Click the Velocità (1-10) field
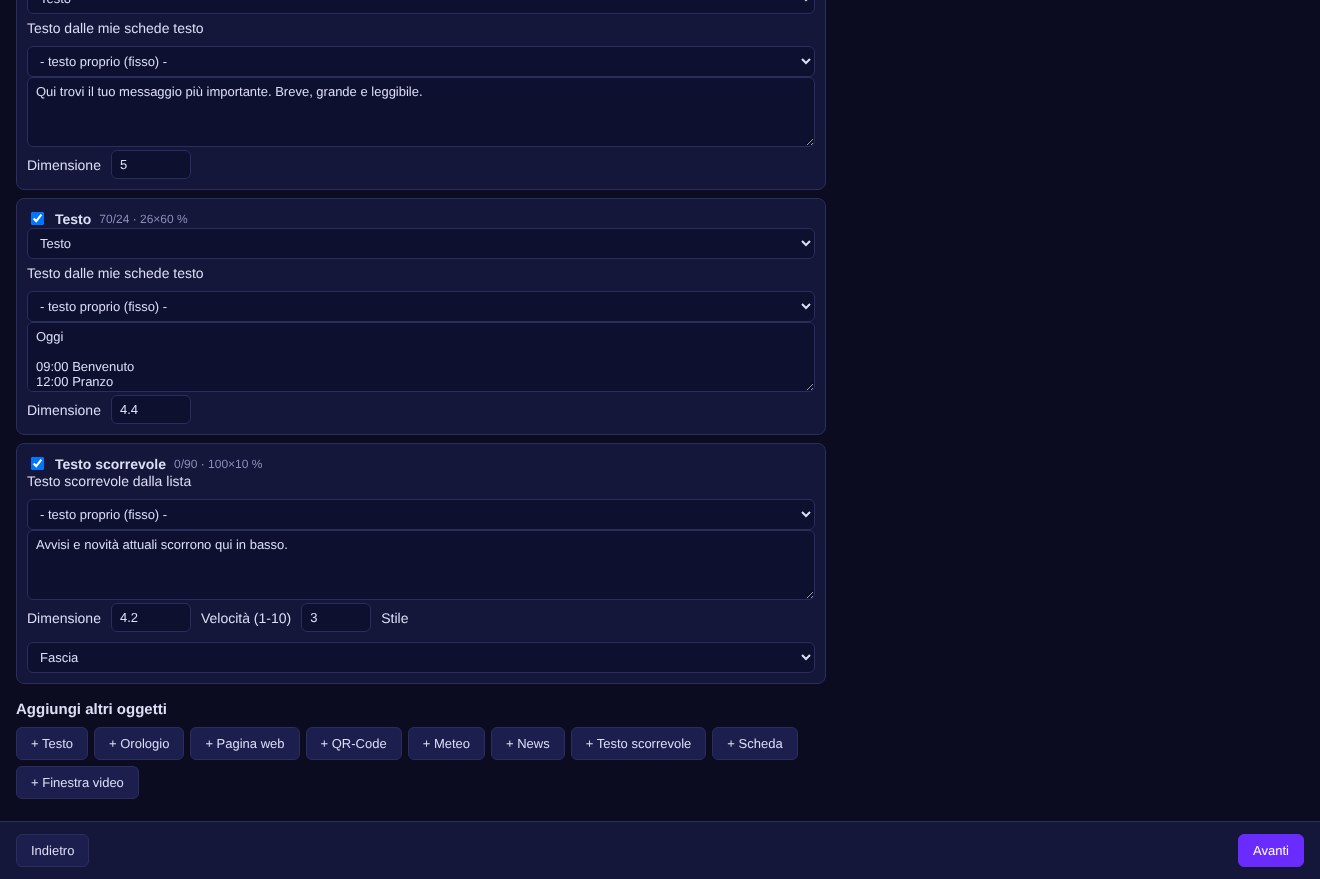1320x879 pixels. point(336,617)
